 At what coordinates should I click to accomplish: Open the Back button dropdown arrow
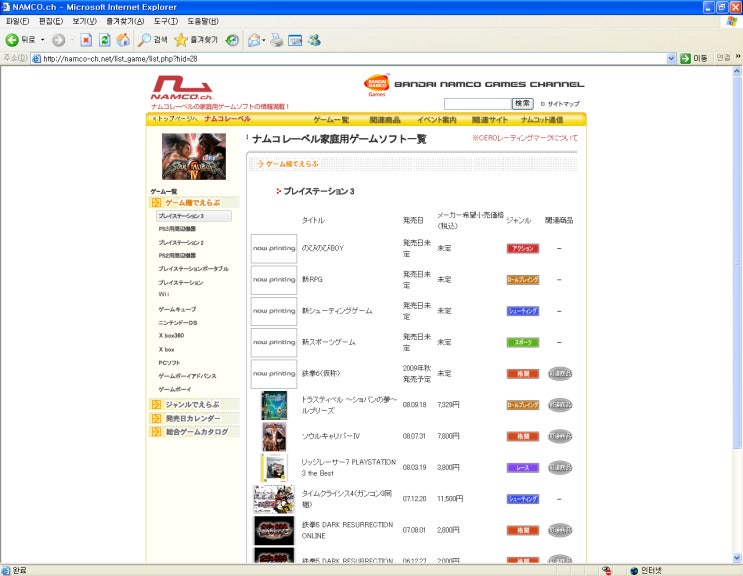(43, 40)
